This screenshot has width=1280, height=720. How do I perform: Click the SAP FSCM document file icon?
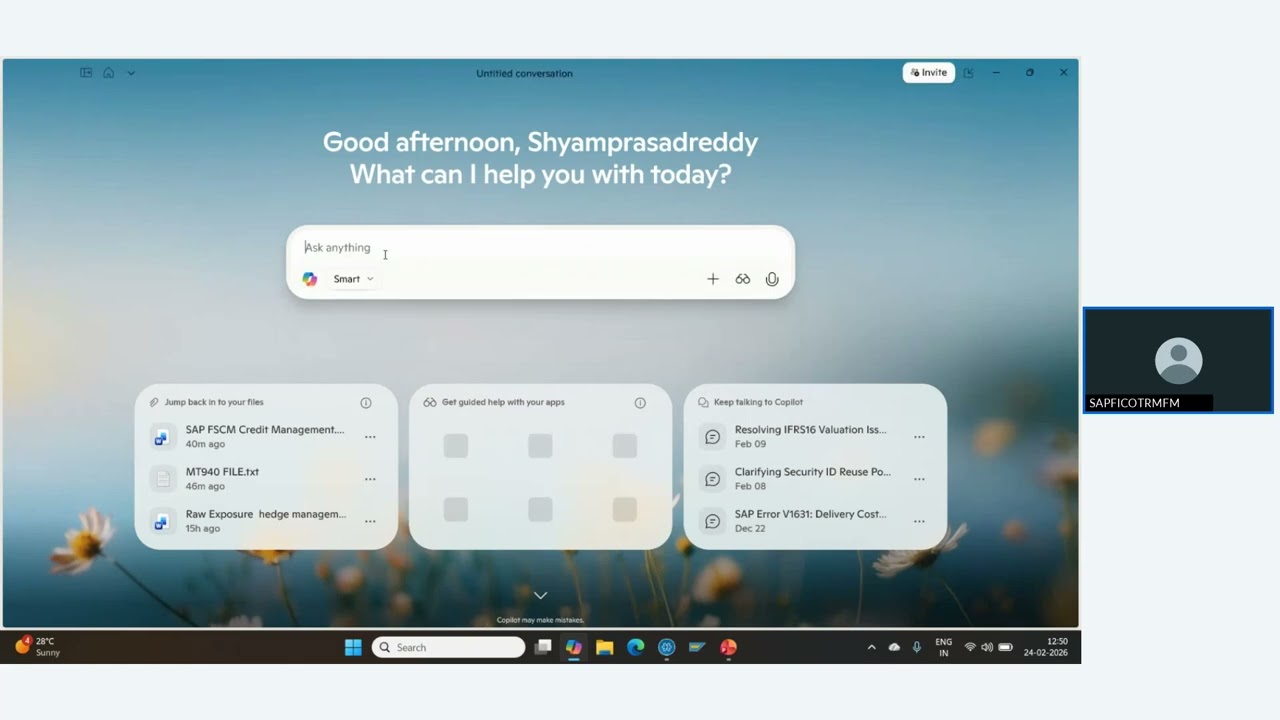[x=161, y=437]
